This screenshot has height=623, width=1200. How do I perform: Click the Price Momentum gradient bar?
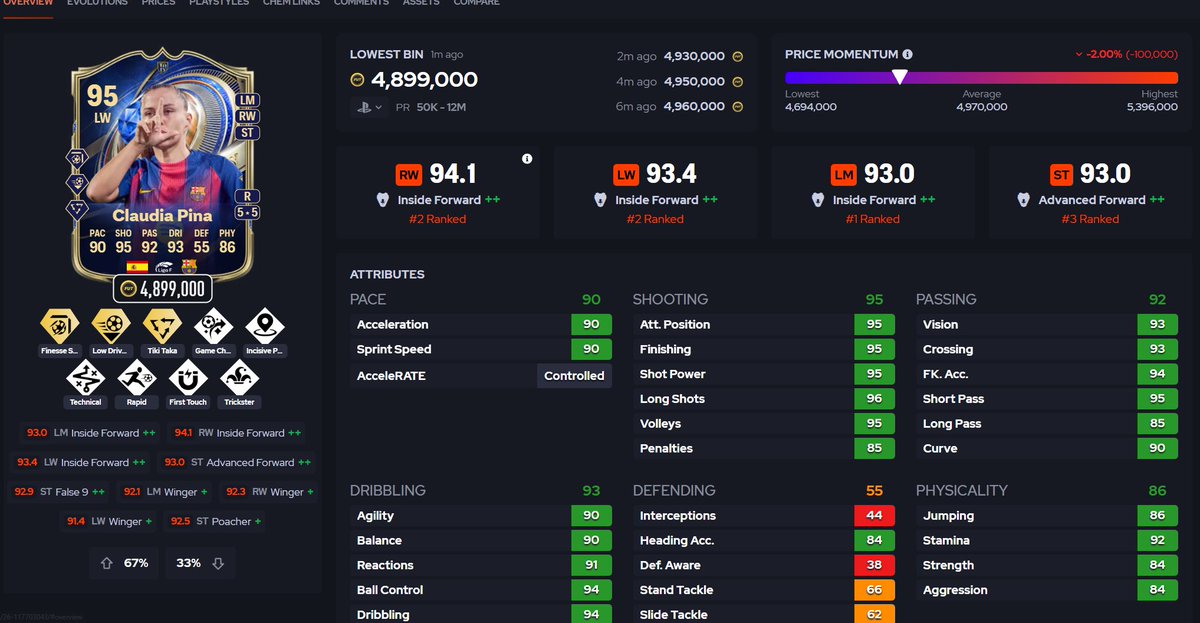981,77
